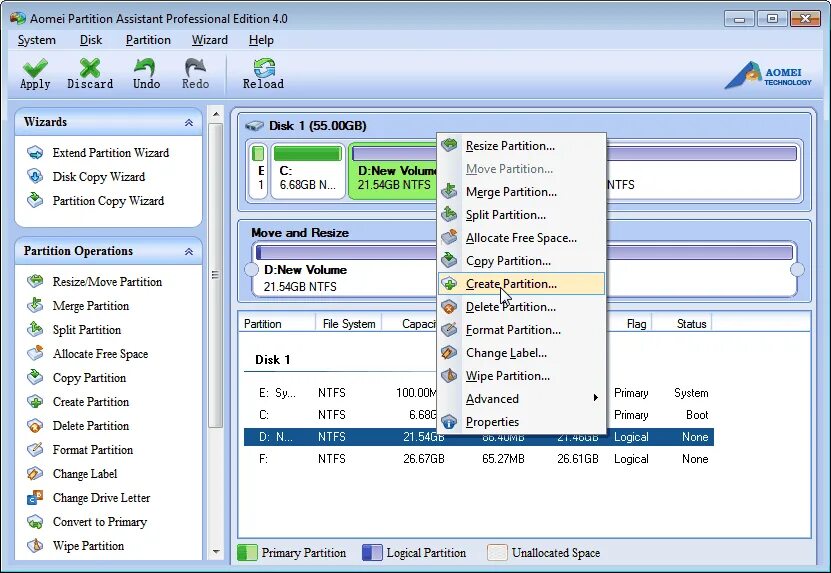The image size is (831, 573).
Task: Open the Partition menu
Action: (148, 40)
